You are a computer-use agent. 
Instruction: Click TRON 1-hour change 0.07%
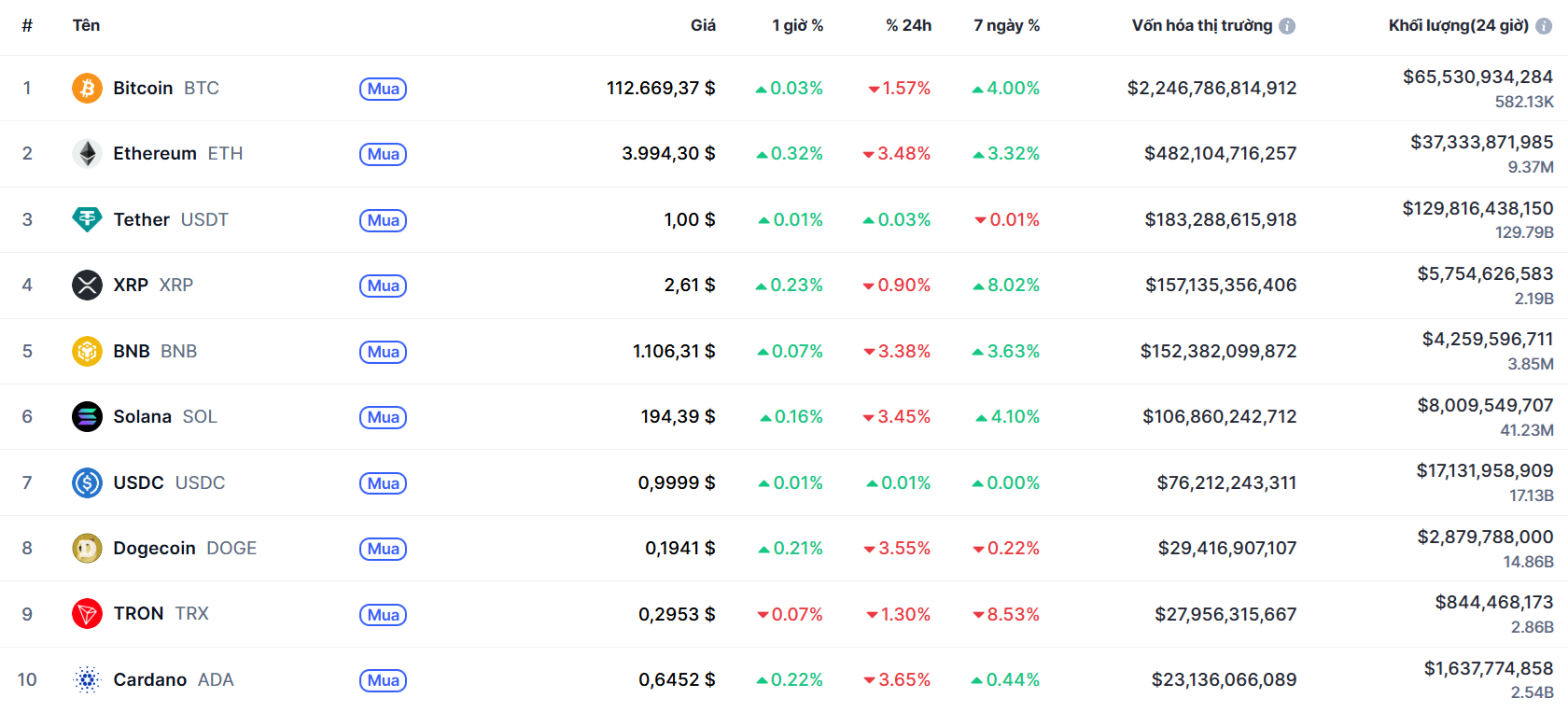[790, 614]
